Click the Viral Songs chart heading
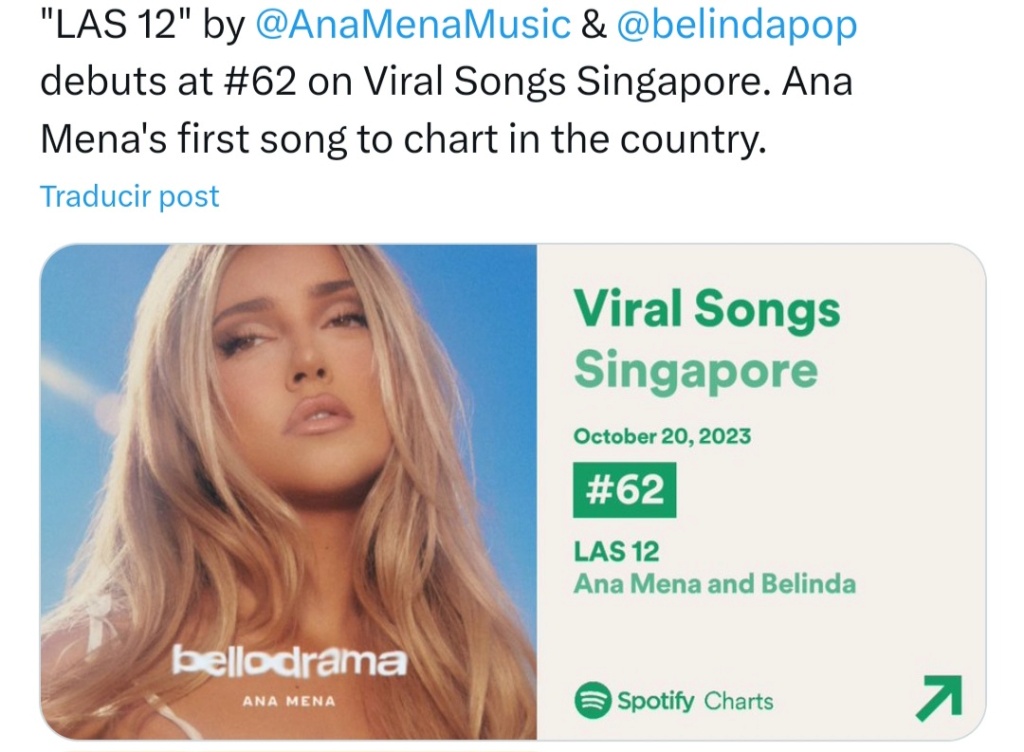The width and height of the screenshot is (1024, 752). tap(707, 309)
